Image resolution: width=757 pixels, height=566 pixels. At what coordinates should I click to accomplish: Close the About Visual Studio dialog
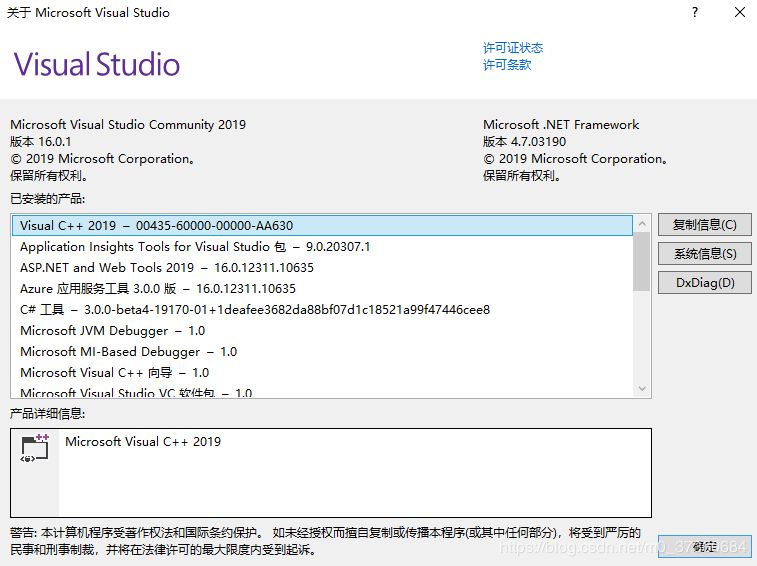pos(739,13)
